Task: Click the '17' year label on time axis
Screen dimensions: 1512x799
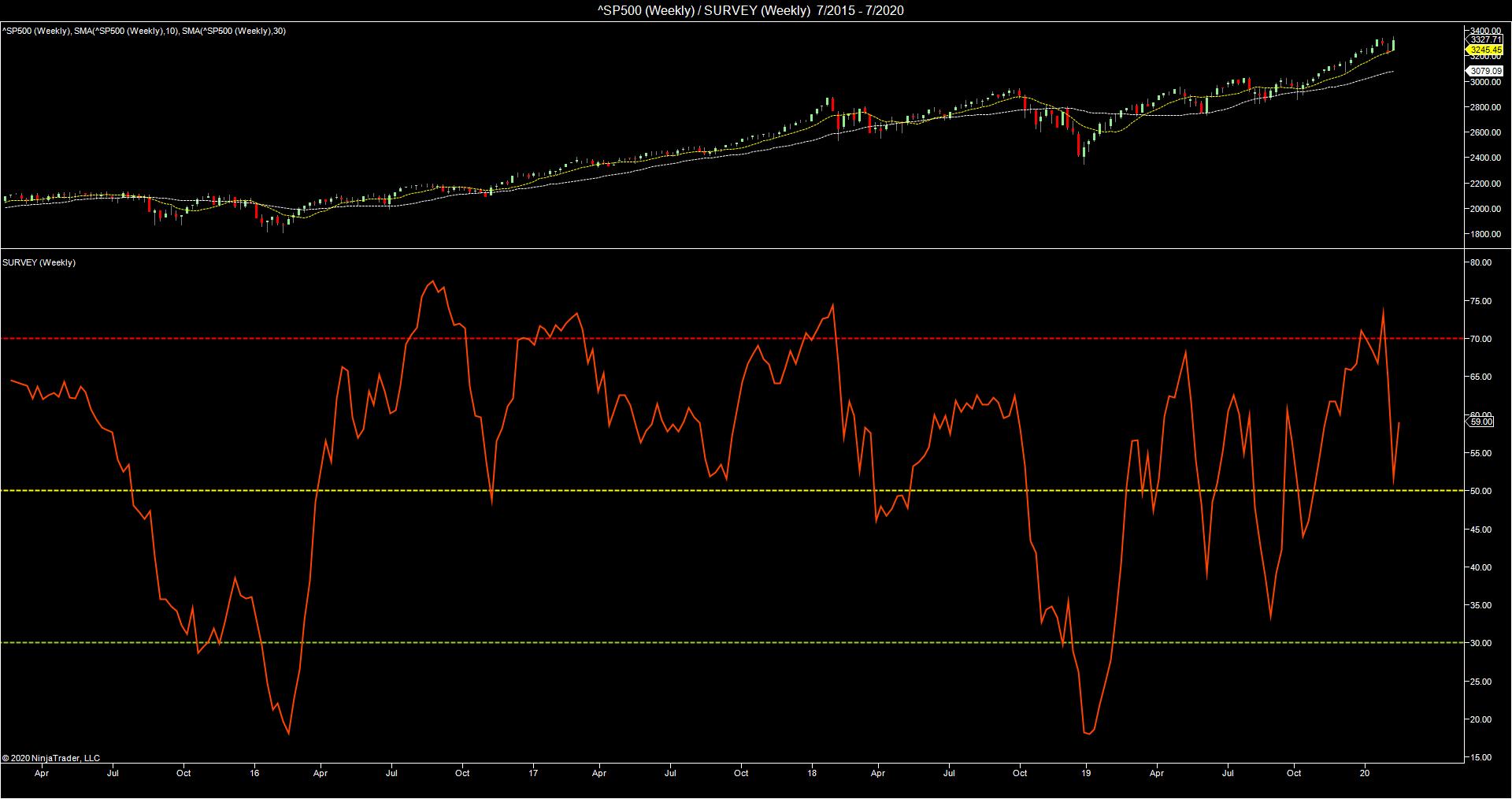Action: tap(534, 773)
